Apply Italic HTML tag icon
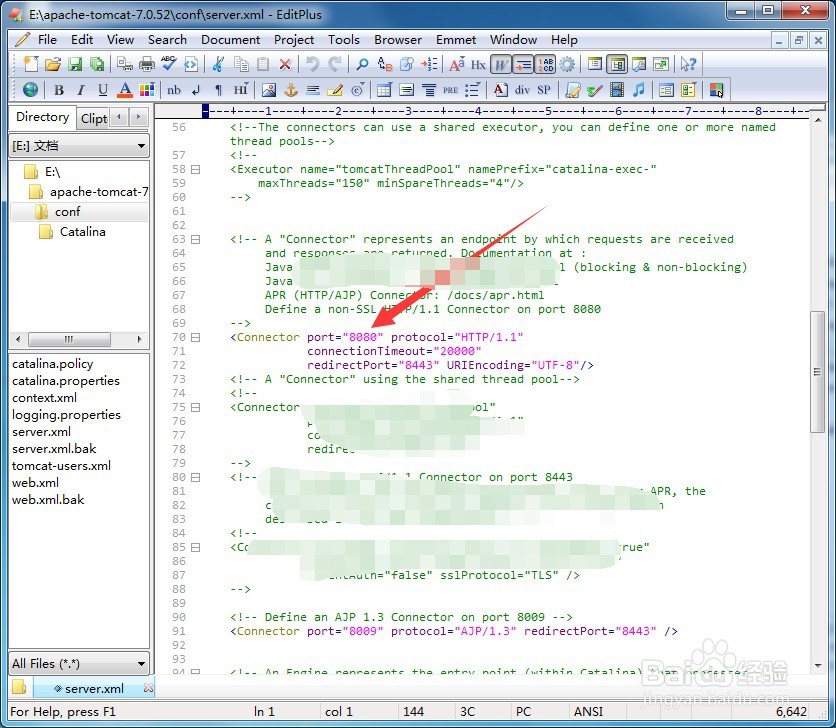 click(81, 90)
